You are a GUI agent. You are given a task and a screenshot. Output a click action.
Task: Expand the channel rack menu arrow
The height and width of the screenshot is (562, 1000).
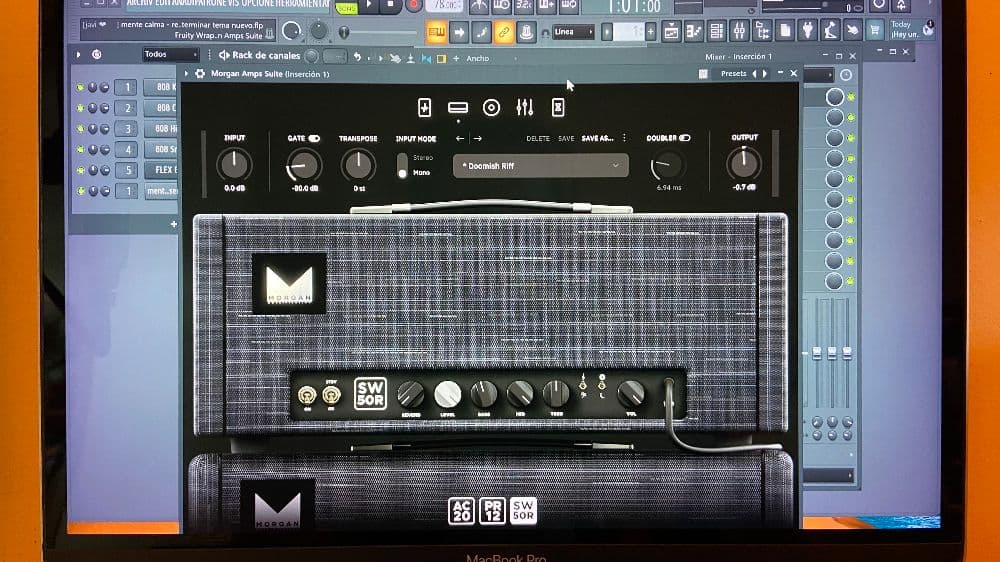79,55
